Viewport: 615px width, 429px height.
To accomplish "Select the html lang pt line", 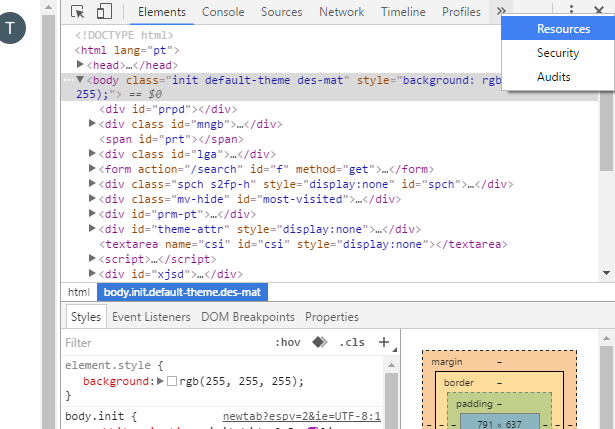I will 127,50.
